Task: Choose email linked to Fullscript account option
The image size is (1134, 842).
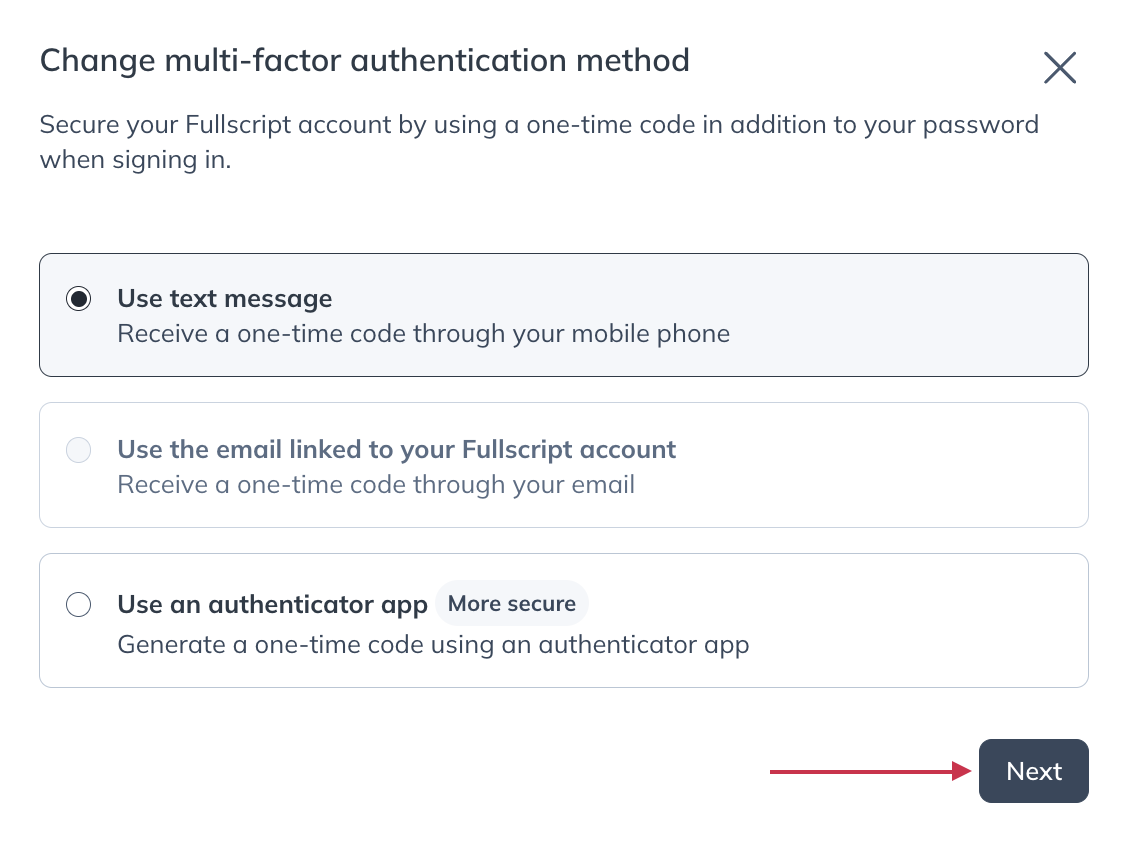Action: tap(78, 450)
